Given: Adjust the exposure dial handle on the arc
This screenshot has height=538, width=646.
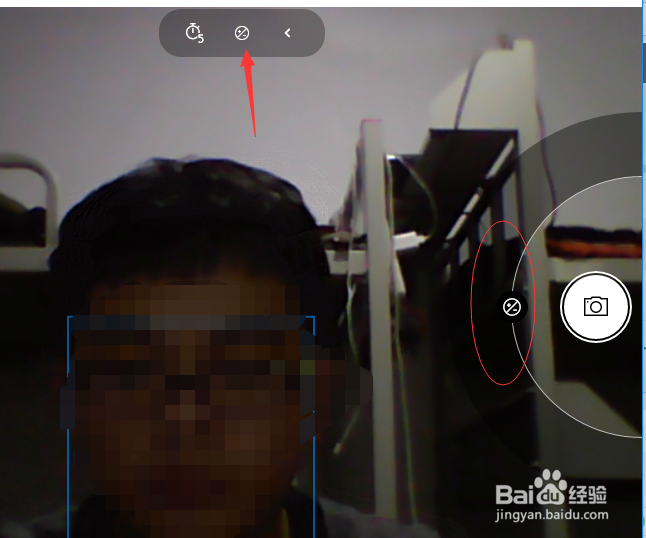Looking at the screenshot, I should pos(512,307).
